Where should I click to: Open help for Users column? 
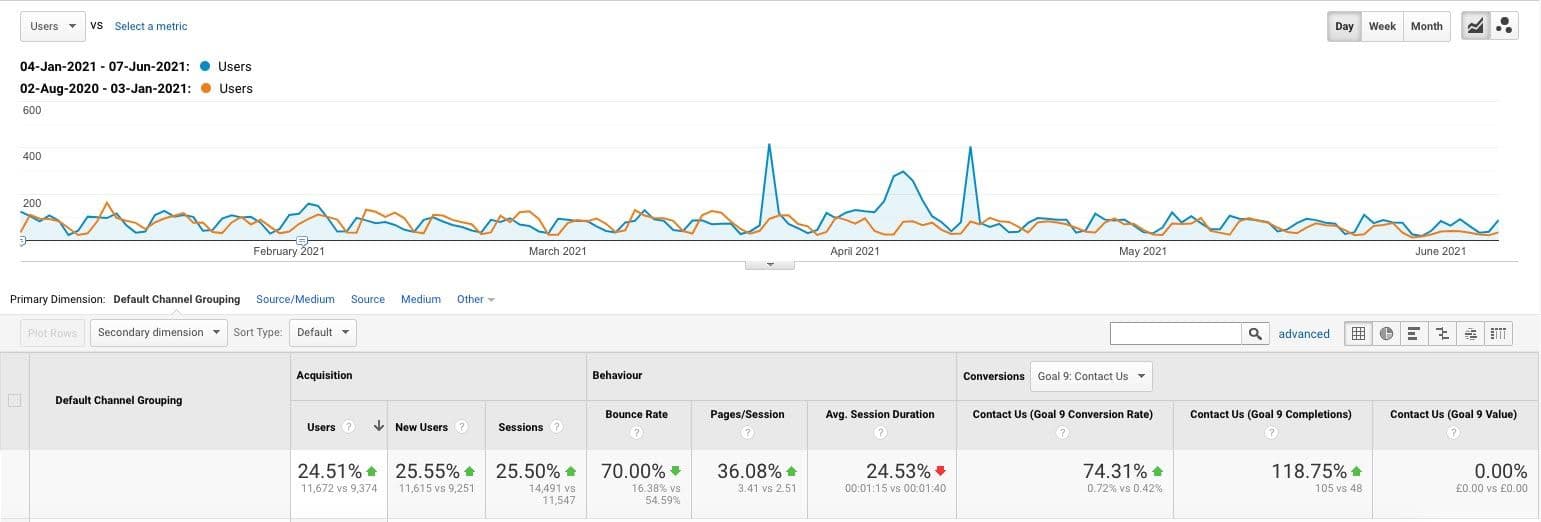coord(348,427)
